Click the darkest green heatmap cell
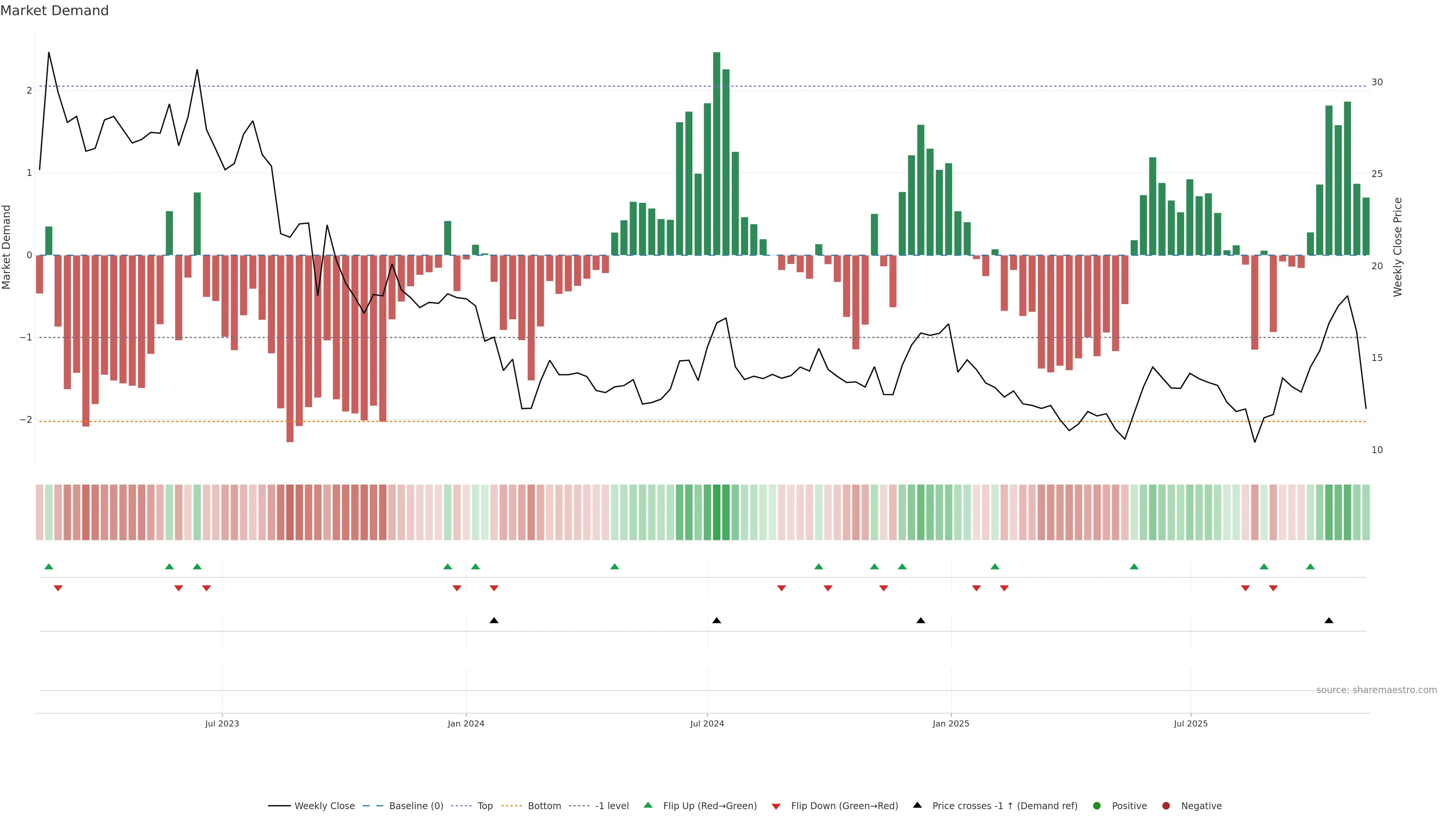Viewport: 1456px width, 819px height. tap(717, 512)
